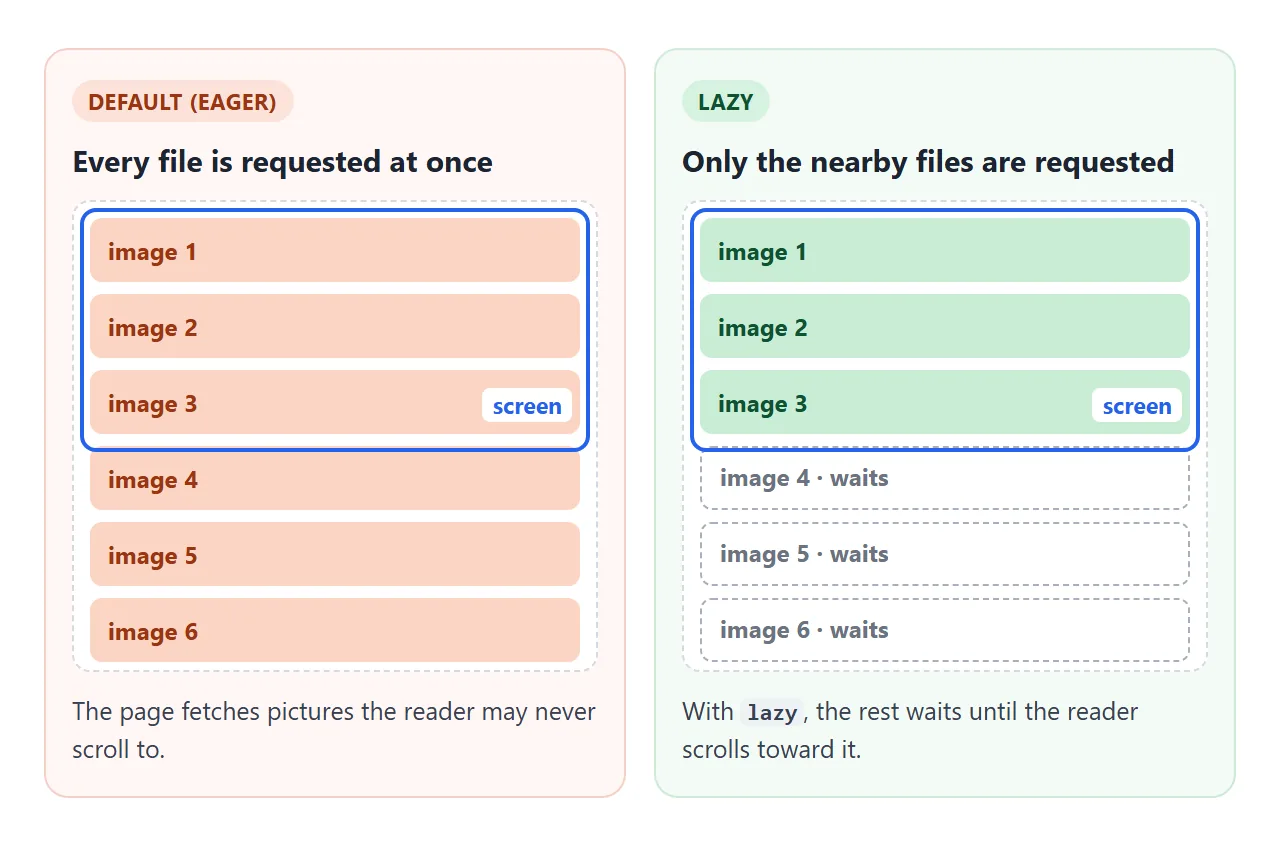The height and width of the screenshot is (850, 1280).
Task: Select image 4 in the eager panel
Action: [335, 480]
